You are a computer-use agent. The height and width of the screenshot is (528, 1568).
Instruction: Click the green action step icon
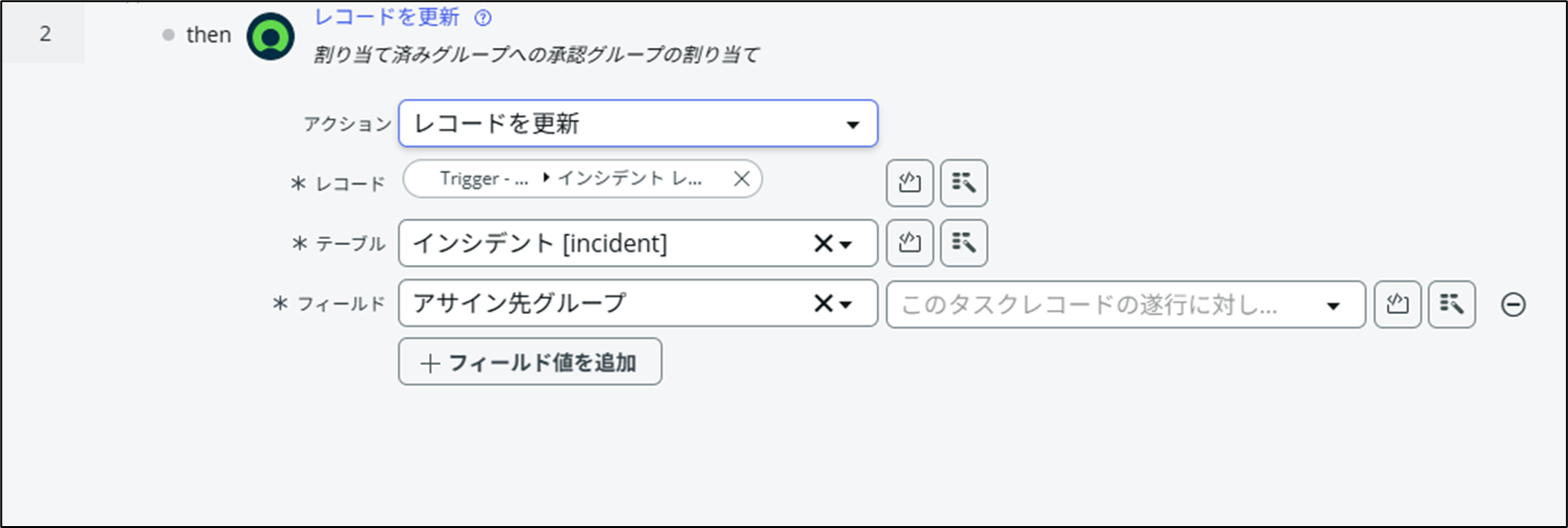pos(271,37)
